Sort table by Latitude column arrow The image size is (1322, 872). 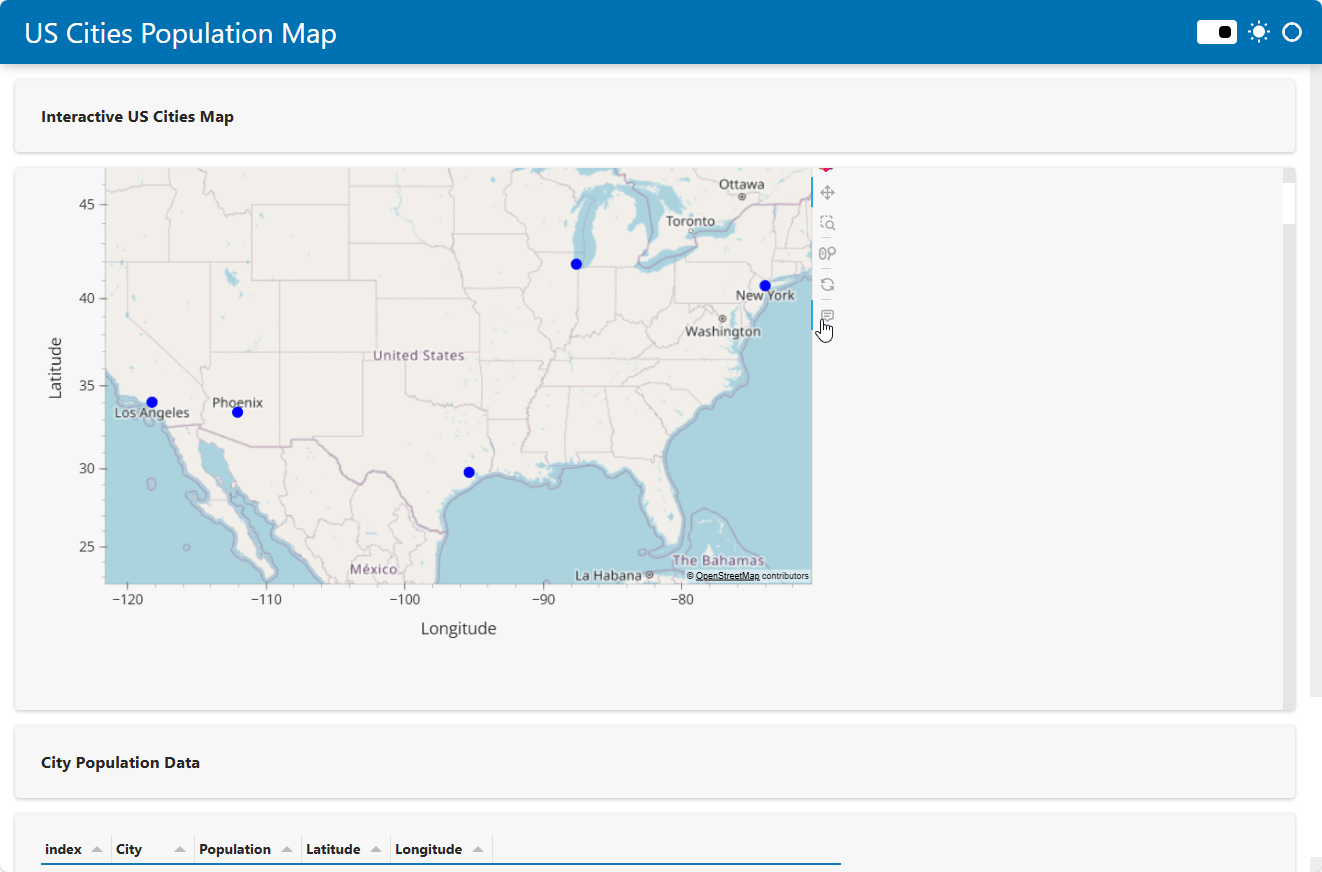coord(376,849)
